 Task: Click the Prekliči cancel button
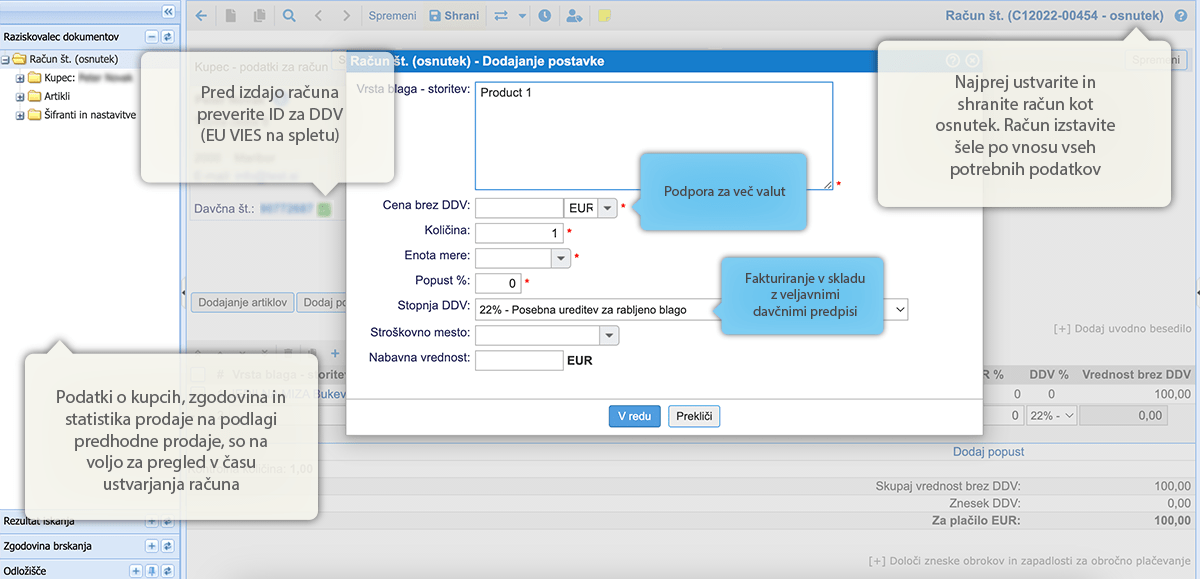tap(694, 417)
